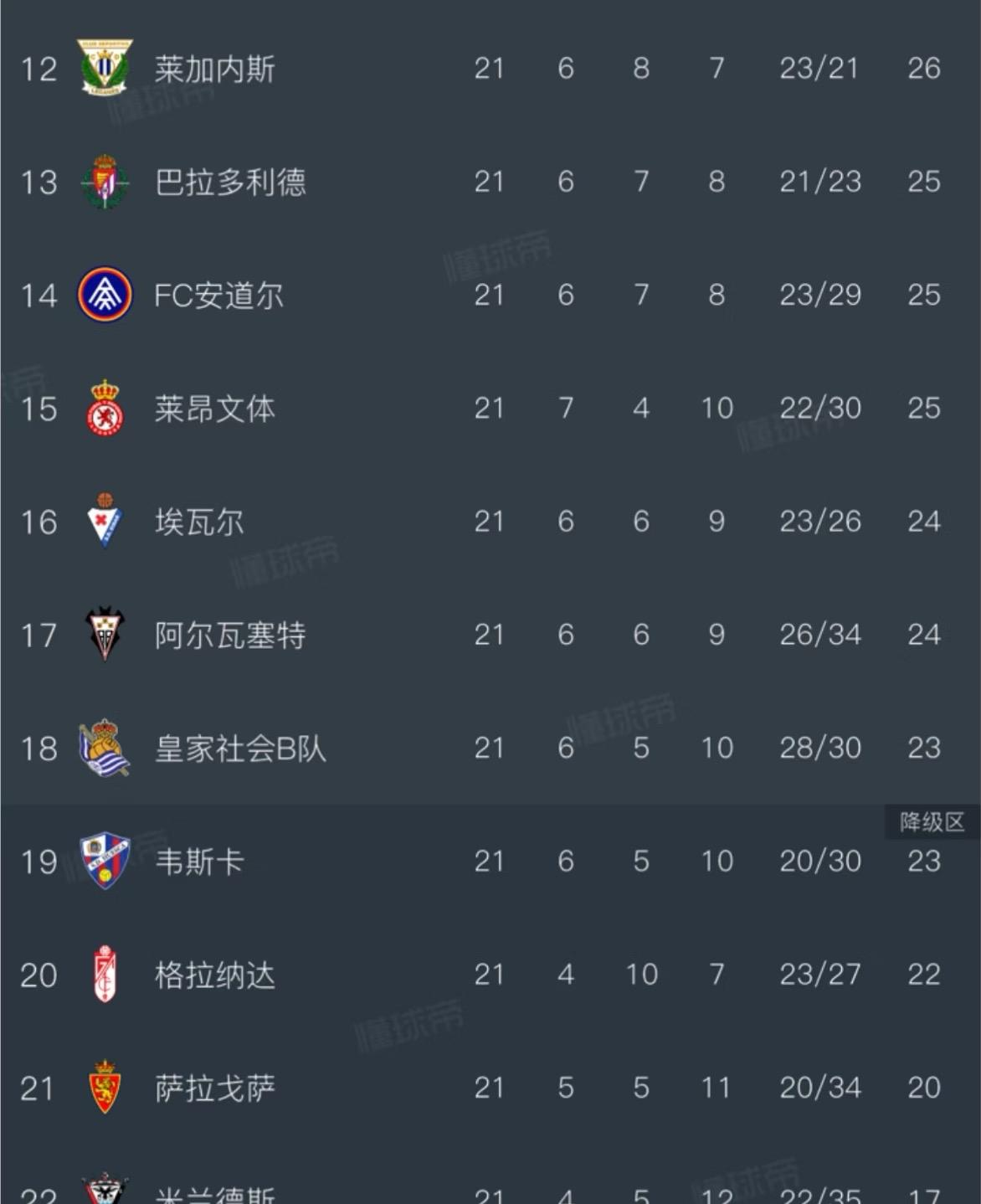Select the 韦斯卡 row at rank 19
The image size is (981, 1204).
pos(490,862)
